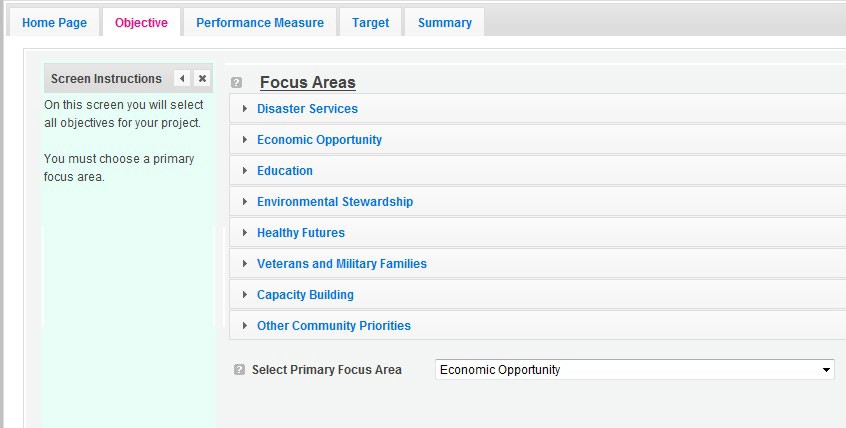Open the Target tab
The height and width of the screenshot is (428, 846).
tap(370, 23)
